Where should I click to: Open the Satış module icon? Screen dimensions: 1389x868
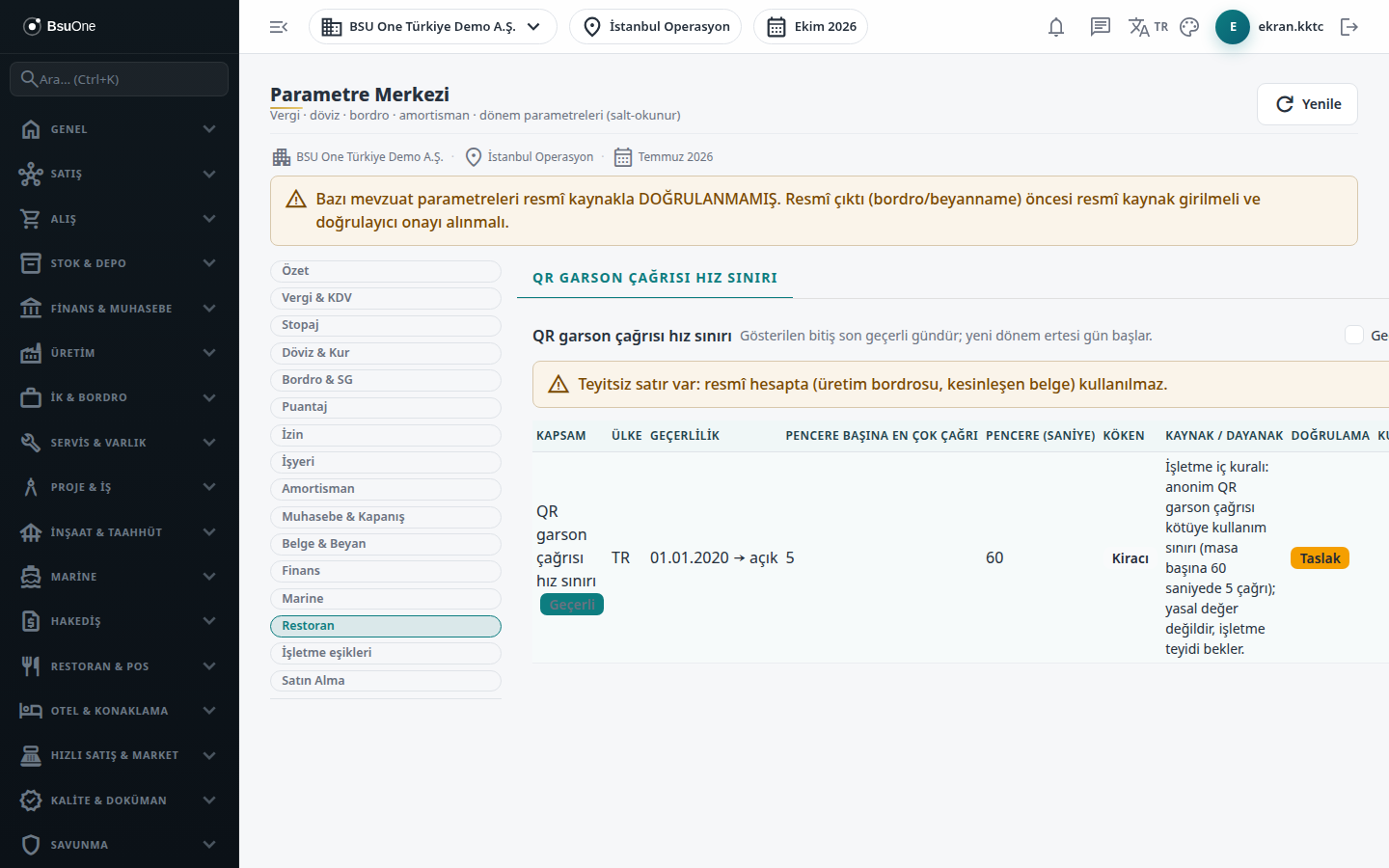(x=31, y=174)
